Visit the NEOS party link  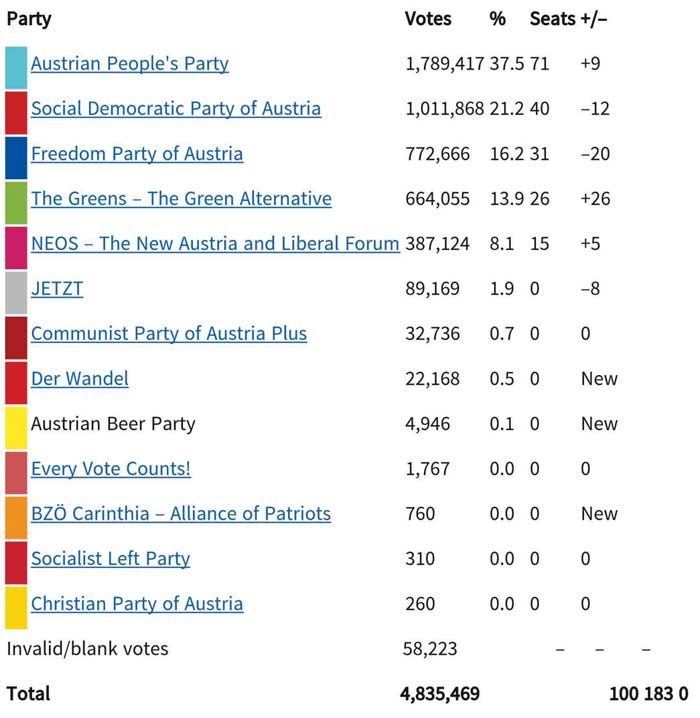tap(215, 244)
